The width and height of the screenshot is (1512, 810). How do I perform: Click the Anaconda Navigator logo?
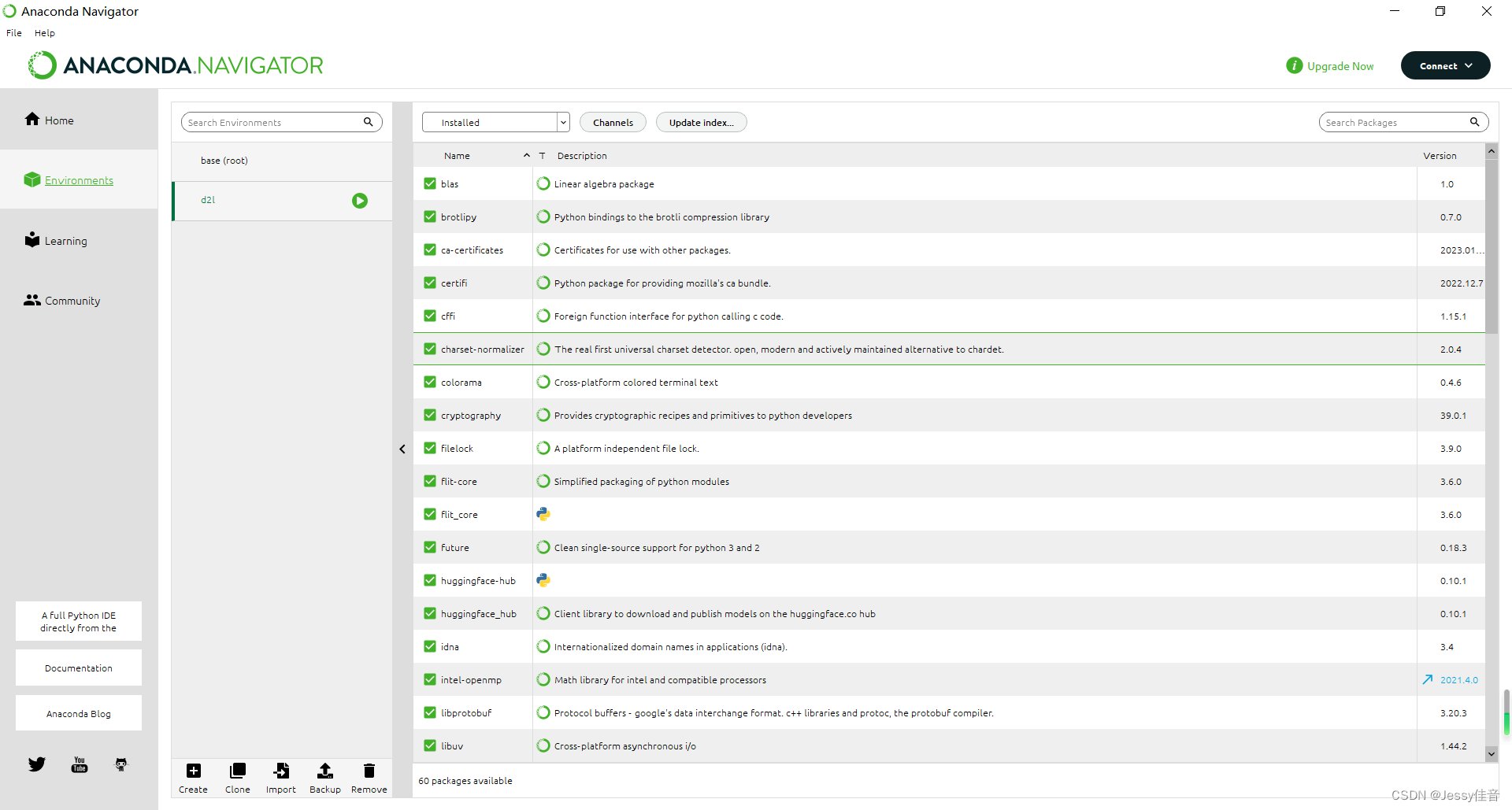176,65
